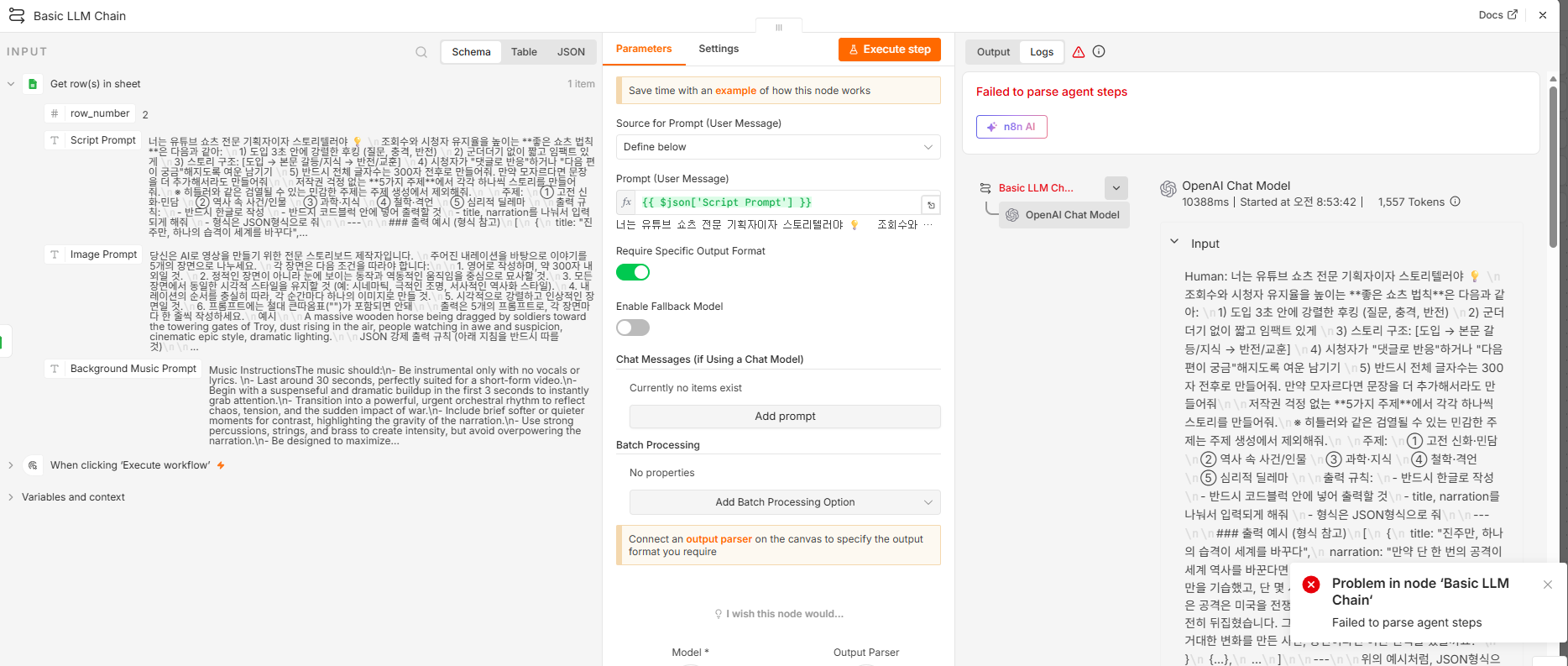Image resolution: width=1568 pixels, height=666 pixels.
Task: Click the hash icon on the row_number field
Action: click(x=55, y=113)
